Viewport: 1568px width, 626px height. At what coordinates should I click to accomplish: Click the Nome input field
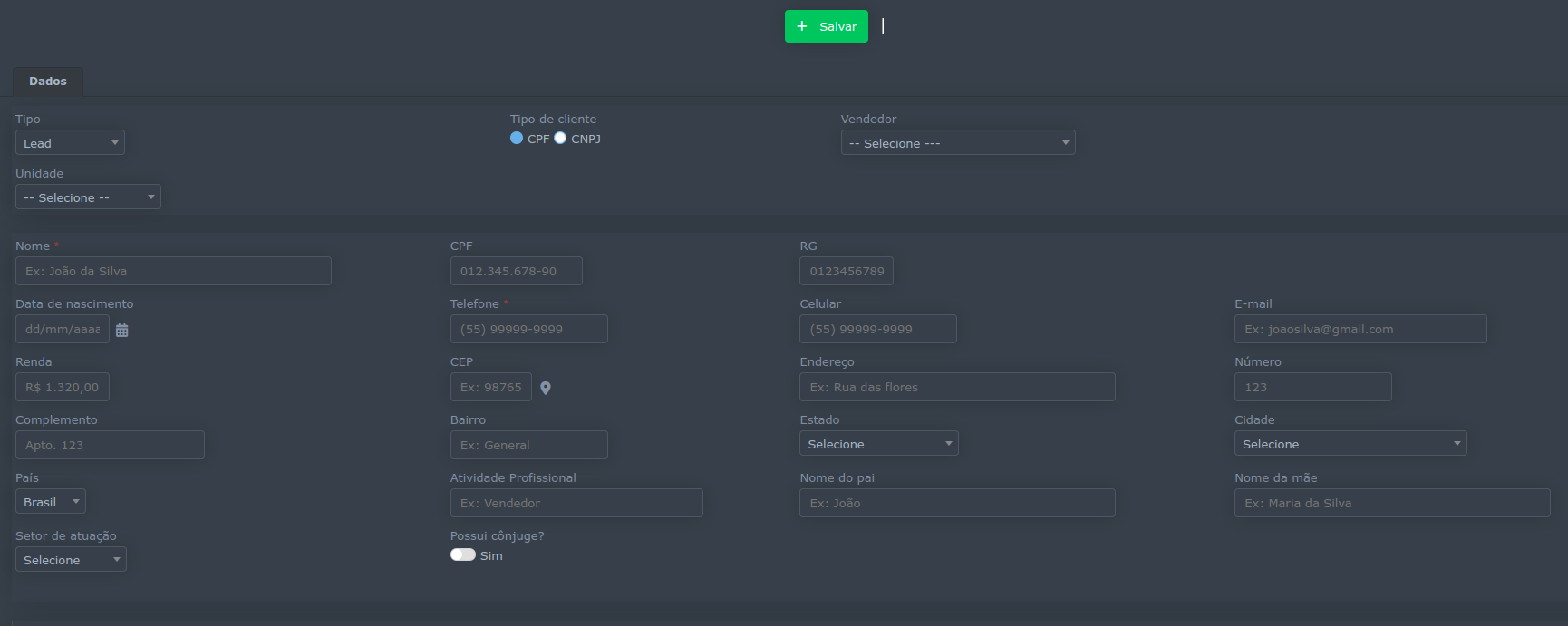click(173, 271)
